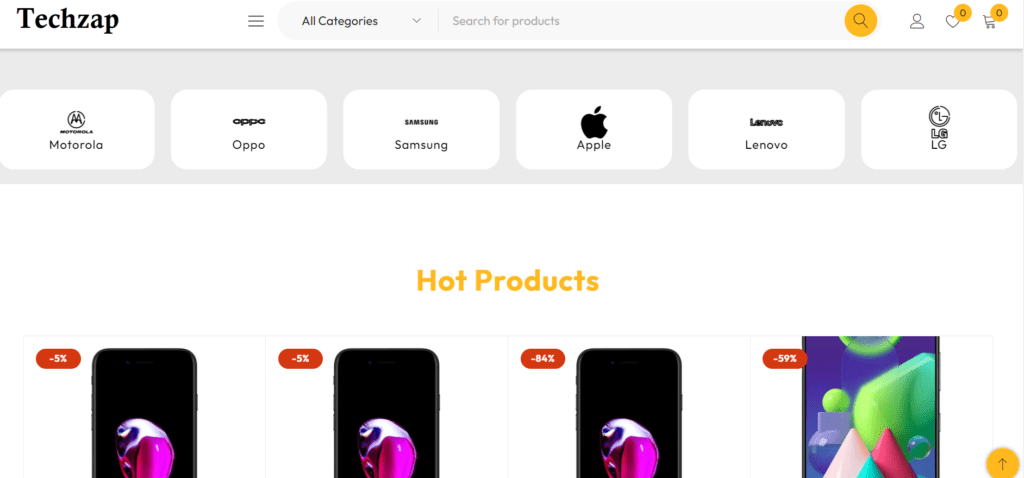Click the back-to-top arrow button
This screenshot has width=1024, height=478.
pos(1002,463)
